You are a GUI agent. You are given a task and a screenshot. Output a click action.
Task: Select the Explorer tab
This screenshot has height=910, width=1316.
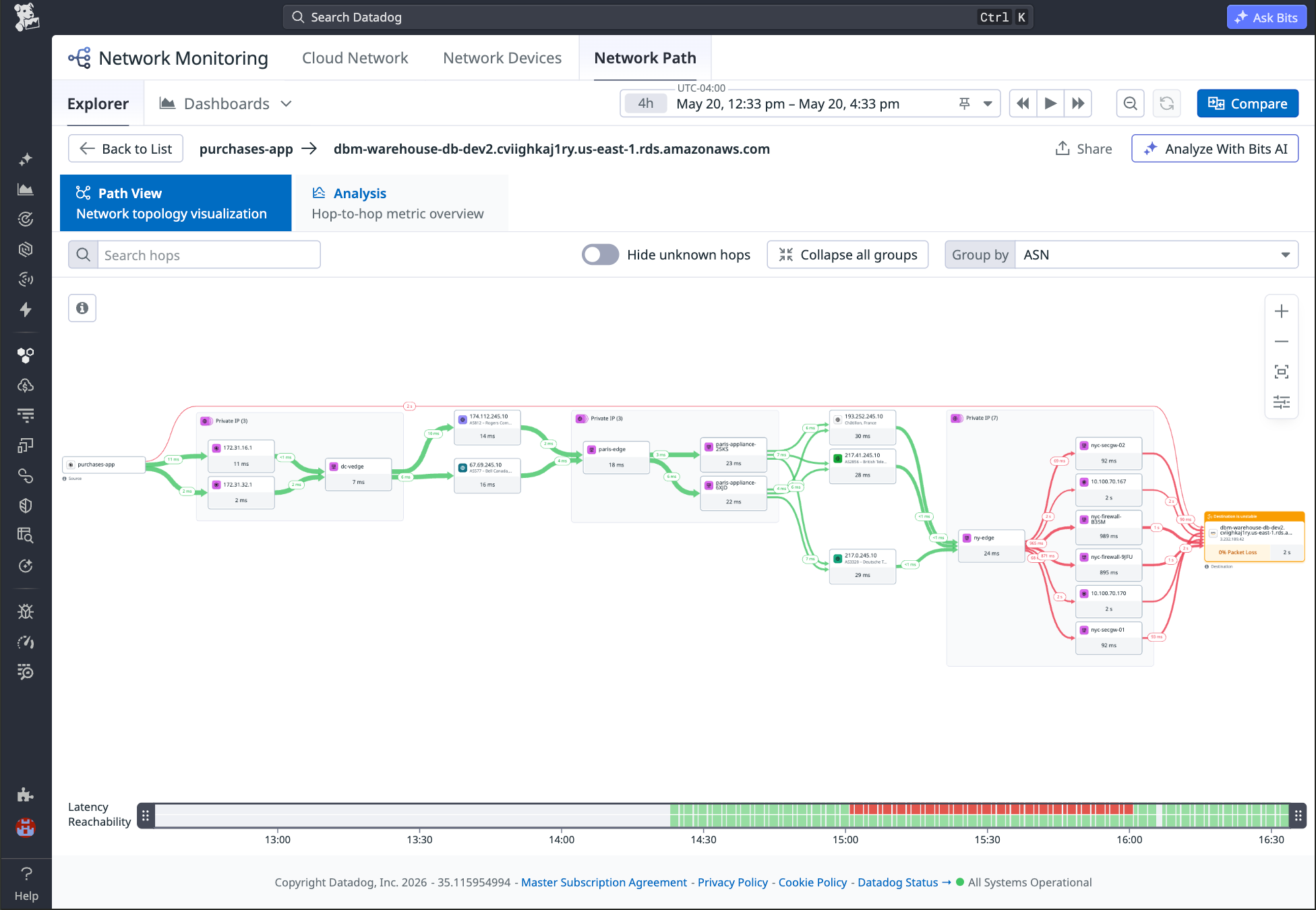pyautogui.click(x=98, y=104)
